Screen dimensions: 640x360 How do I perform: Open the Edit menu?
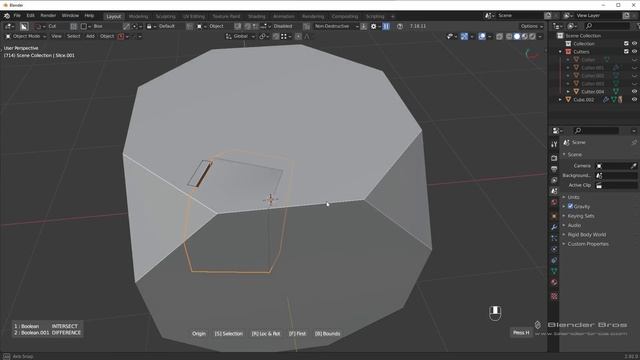coord(31,16)
